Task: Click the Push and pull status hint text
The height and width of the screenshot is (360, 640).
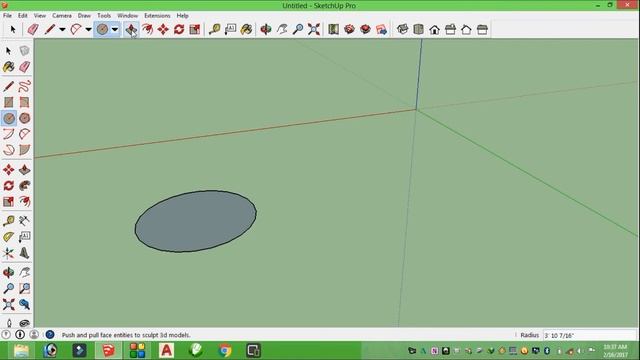Action: pyautogui.click(x=126, y=335)
